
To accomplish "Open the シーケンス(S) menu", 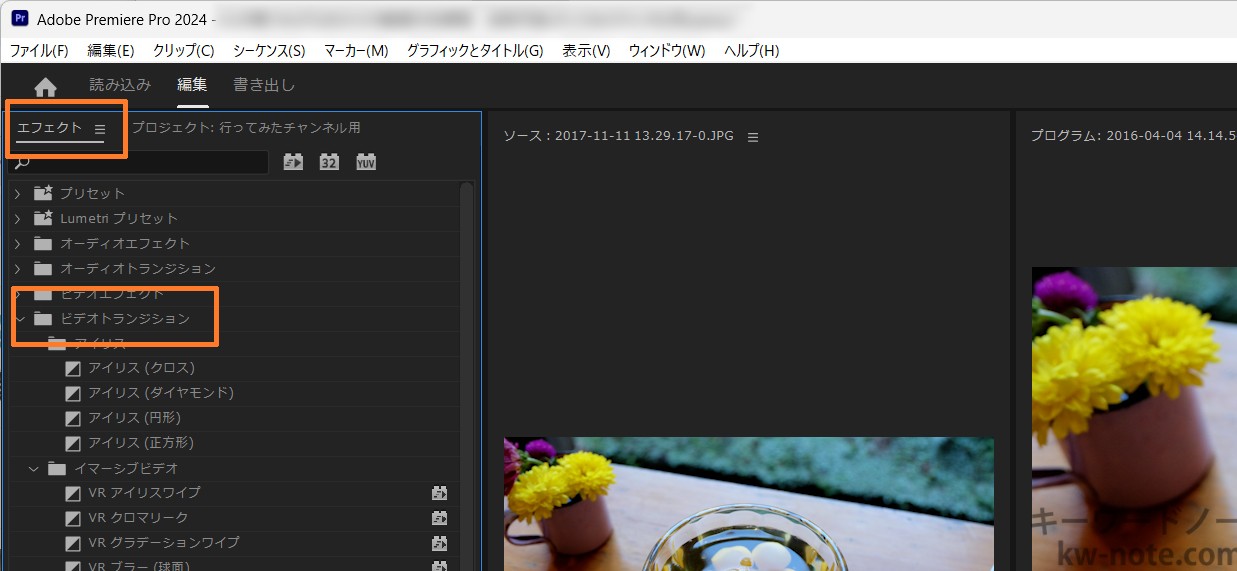I will coord(268,51).
